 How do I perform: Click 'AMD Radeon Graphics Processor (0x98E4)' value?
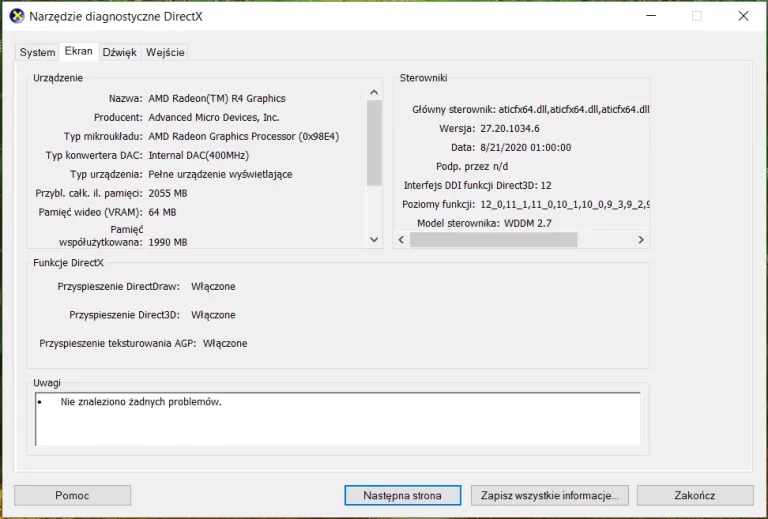point(243,137)
